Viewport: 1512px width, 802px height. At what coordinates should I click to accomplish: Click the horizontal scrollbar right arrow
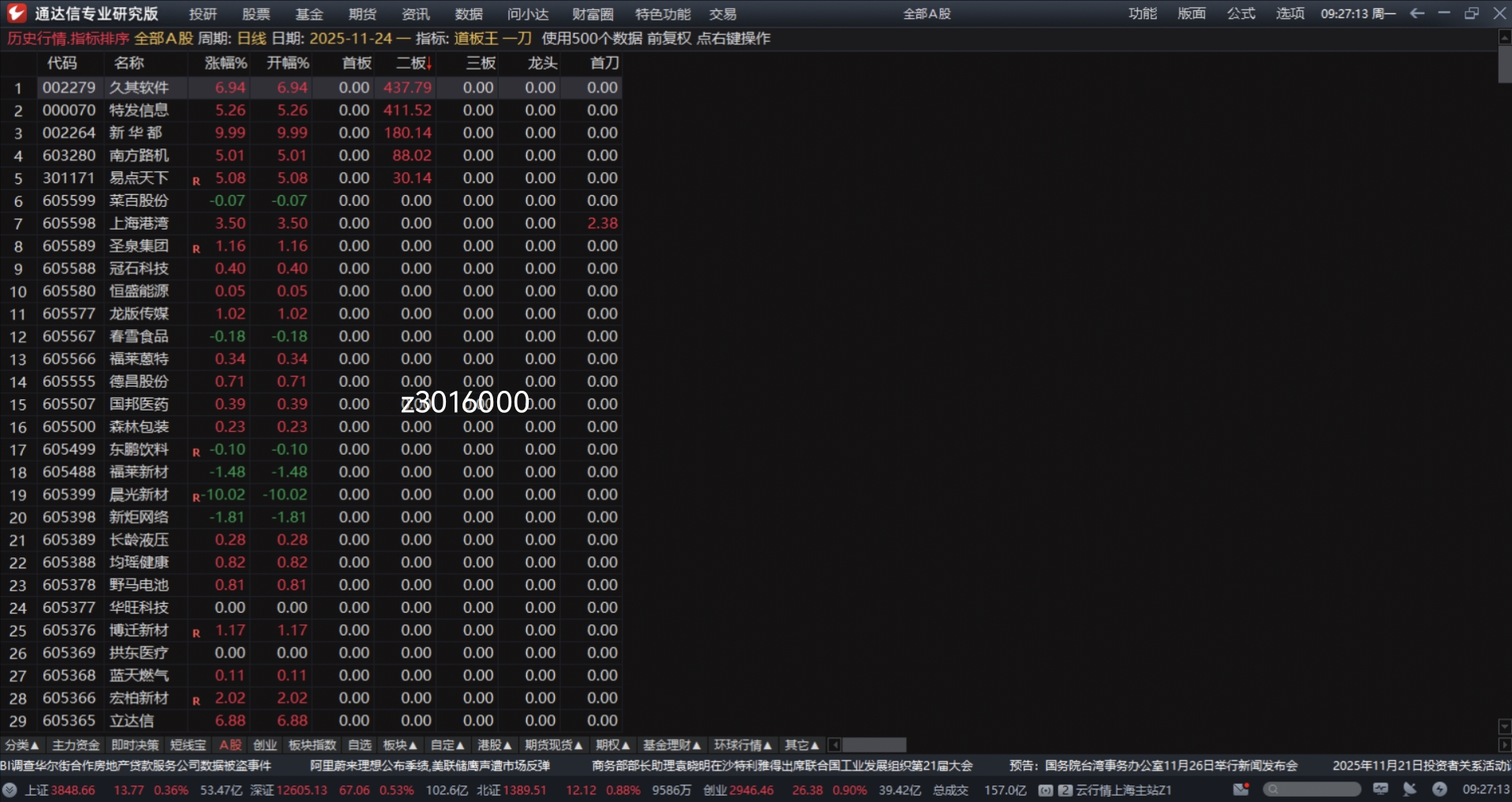[1504, 745]
